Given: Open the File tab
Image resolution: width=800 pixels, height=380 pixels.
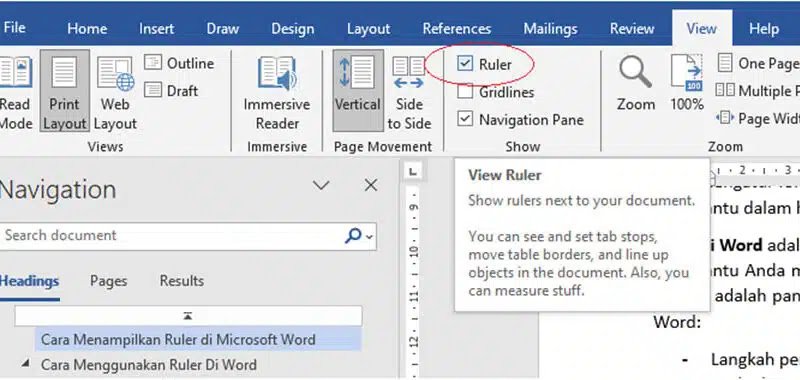Looking at the screenshot, I should (14, 28).
